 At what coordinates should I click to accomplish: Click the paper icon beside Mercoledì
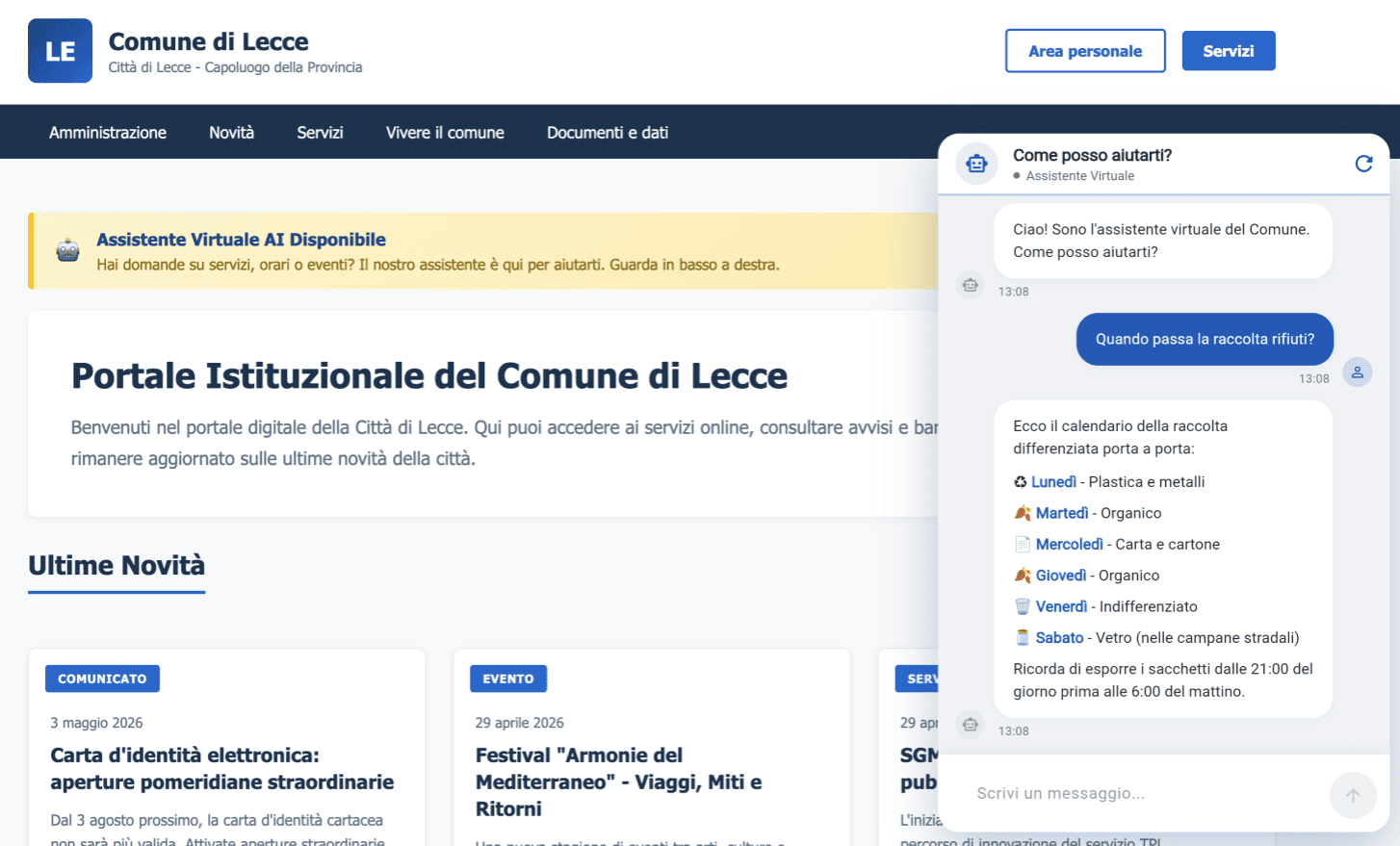click(1022, 545)
